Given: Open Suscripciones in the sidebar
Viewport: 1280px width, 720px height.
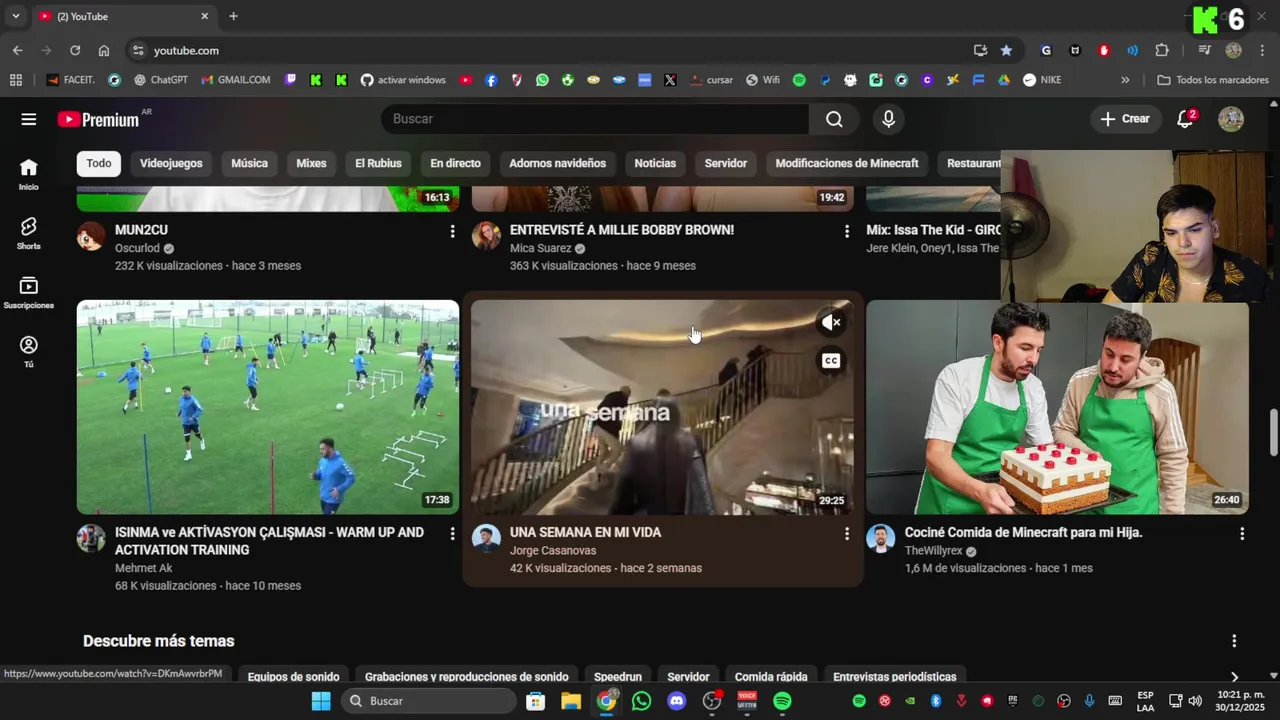Looking at the screenshot, I should pos(28,292).
